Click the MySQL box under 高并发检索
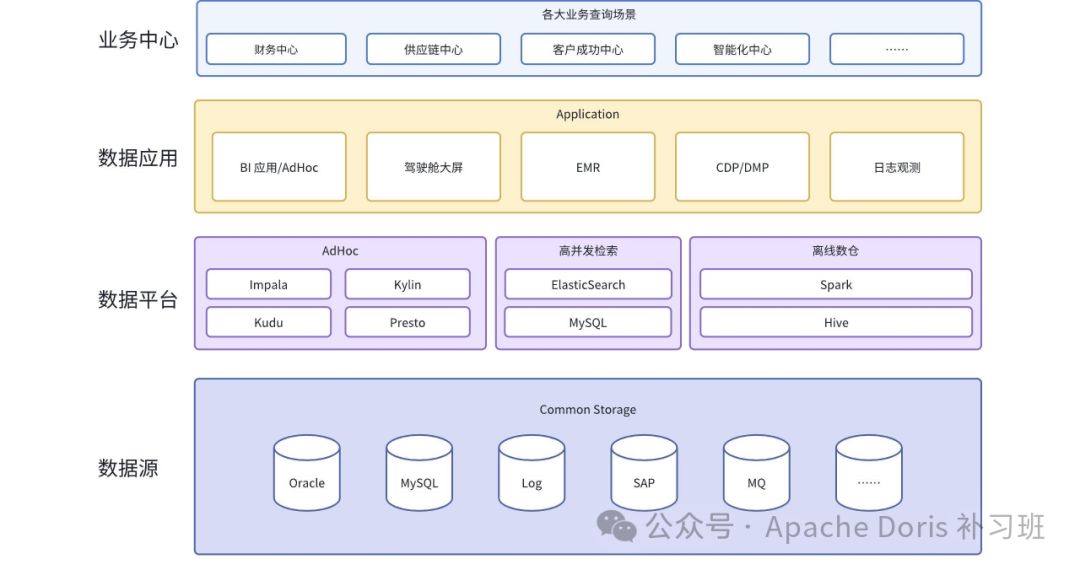The width and height of the screenshot is (1080, 570). point(588,322)
